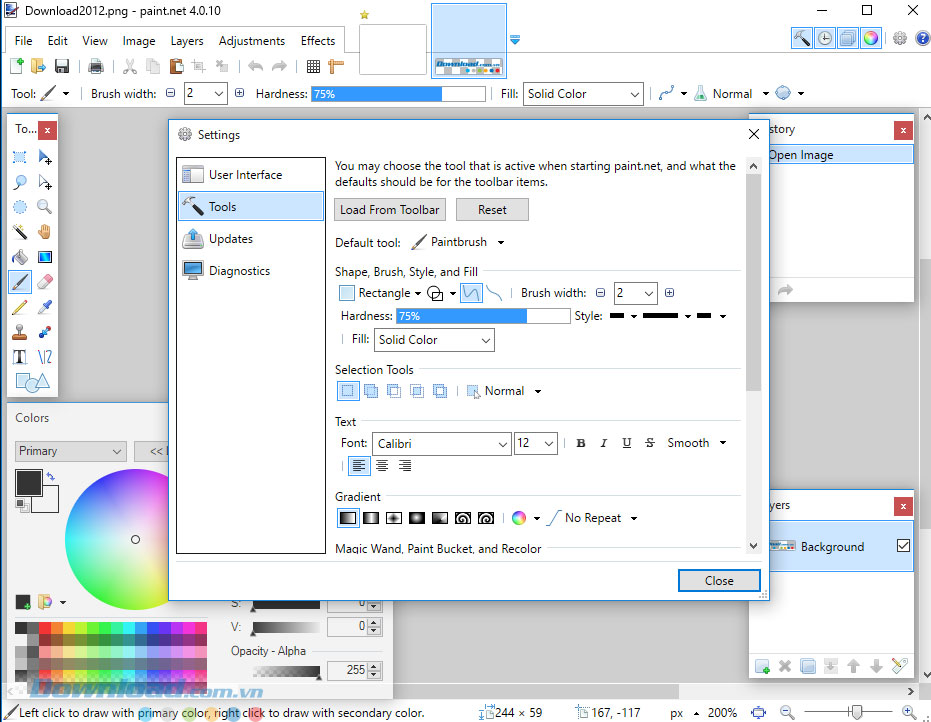This screenshot has height=722, width=931.
Task: Select the Text tool in Tools panel
Action: [x=20, y=357]
